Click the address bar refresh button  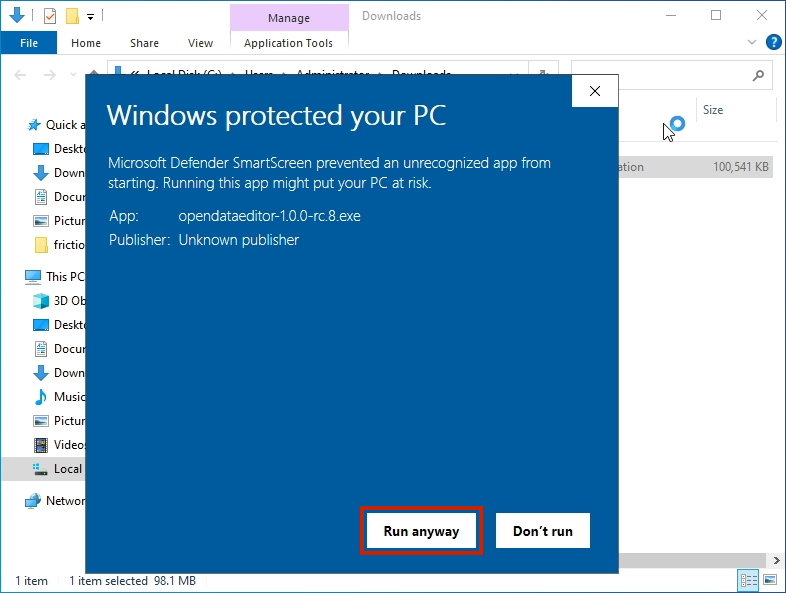tap(543, 74)
